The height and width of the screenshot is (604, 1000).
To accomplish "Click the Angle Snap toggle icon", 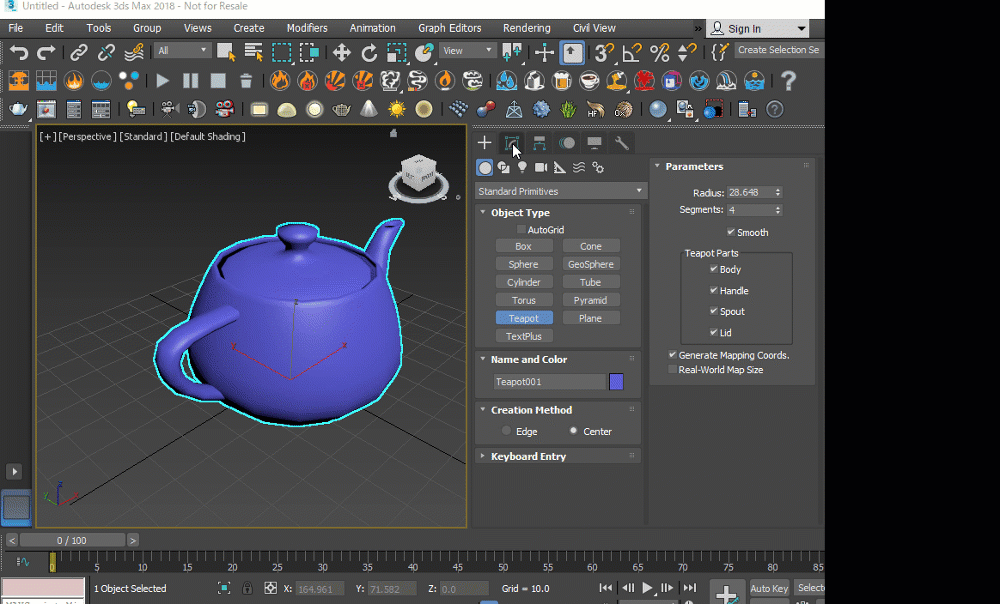I will (631, 52).
